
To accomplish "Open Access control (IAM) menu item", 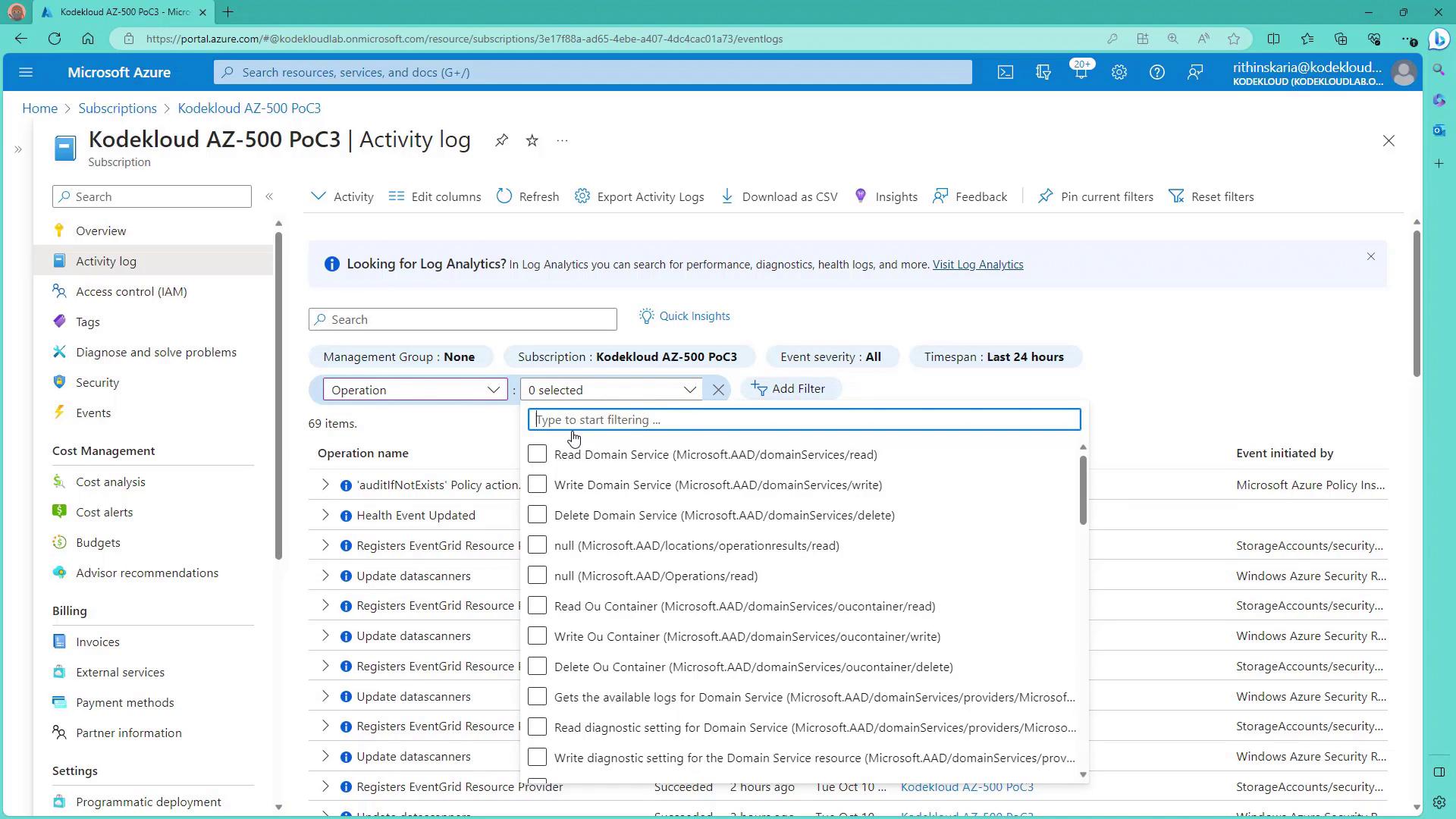I will [131, 291].
